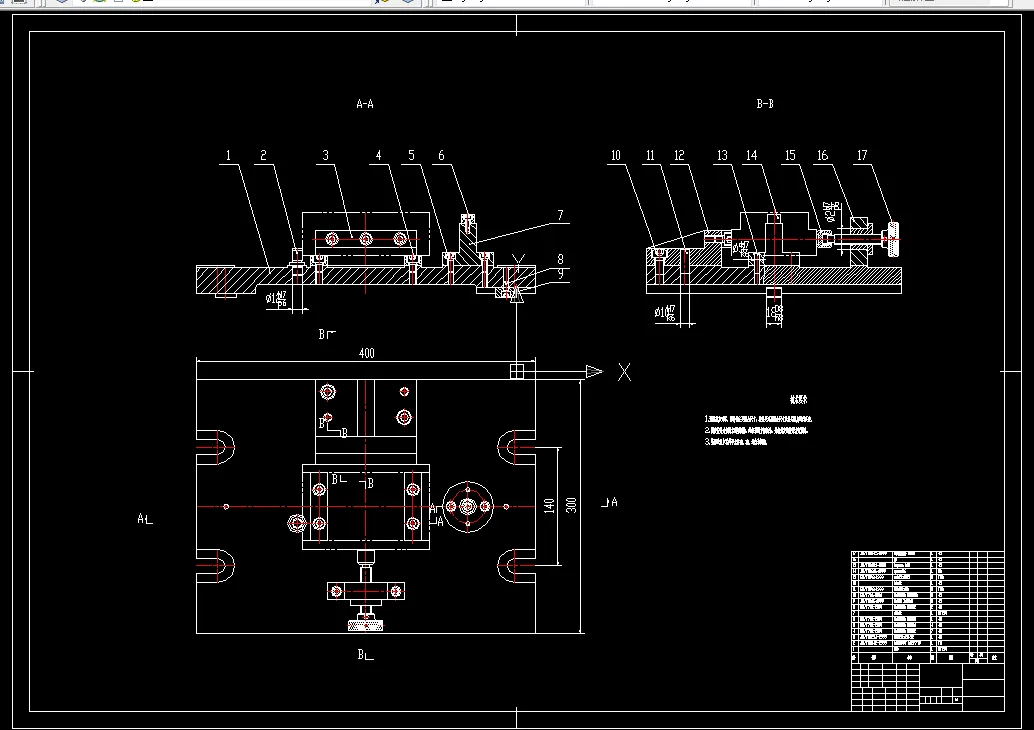This screenshot has width=1034, height=730.
Task: Click part callout number 10
Action: point(616,156)
